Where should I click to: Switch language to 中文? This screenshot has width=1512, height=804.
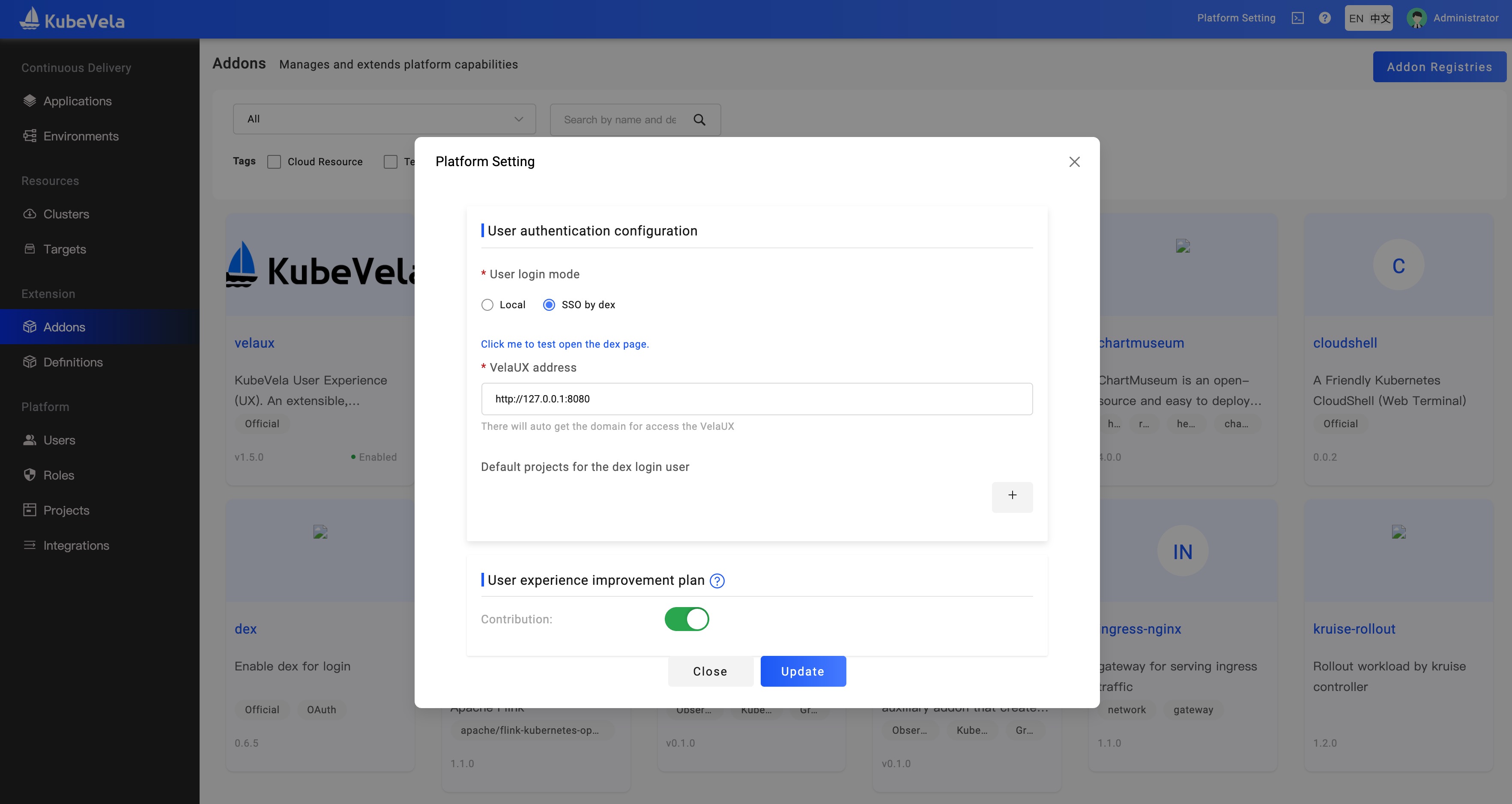click(1380, 18)
